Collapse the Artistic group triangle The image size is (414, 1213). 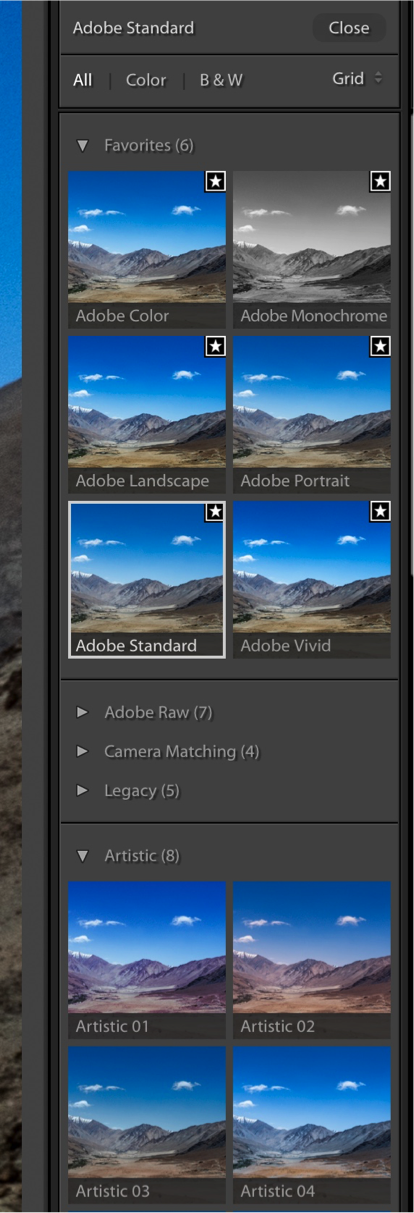(83, 856)
